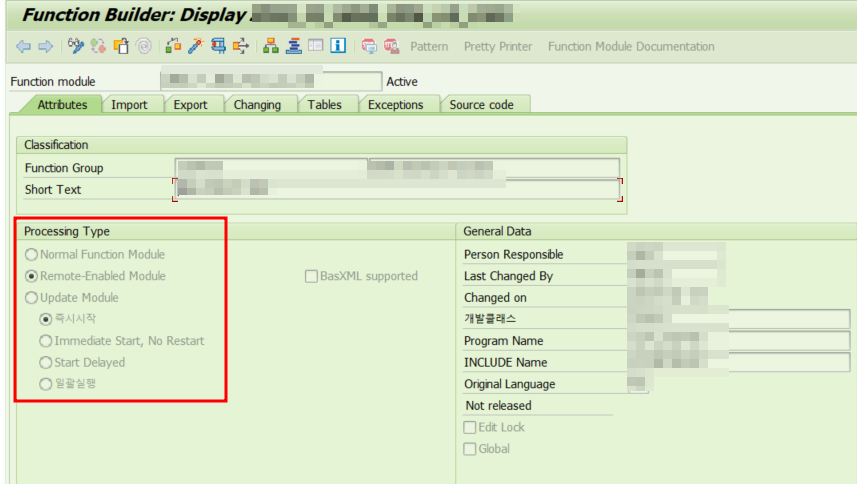The height and width of the screenshot is (484, 857).
Task: Display the object list hierarchy icon
Action: click(271, 46)
